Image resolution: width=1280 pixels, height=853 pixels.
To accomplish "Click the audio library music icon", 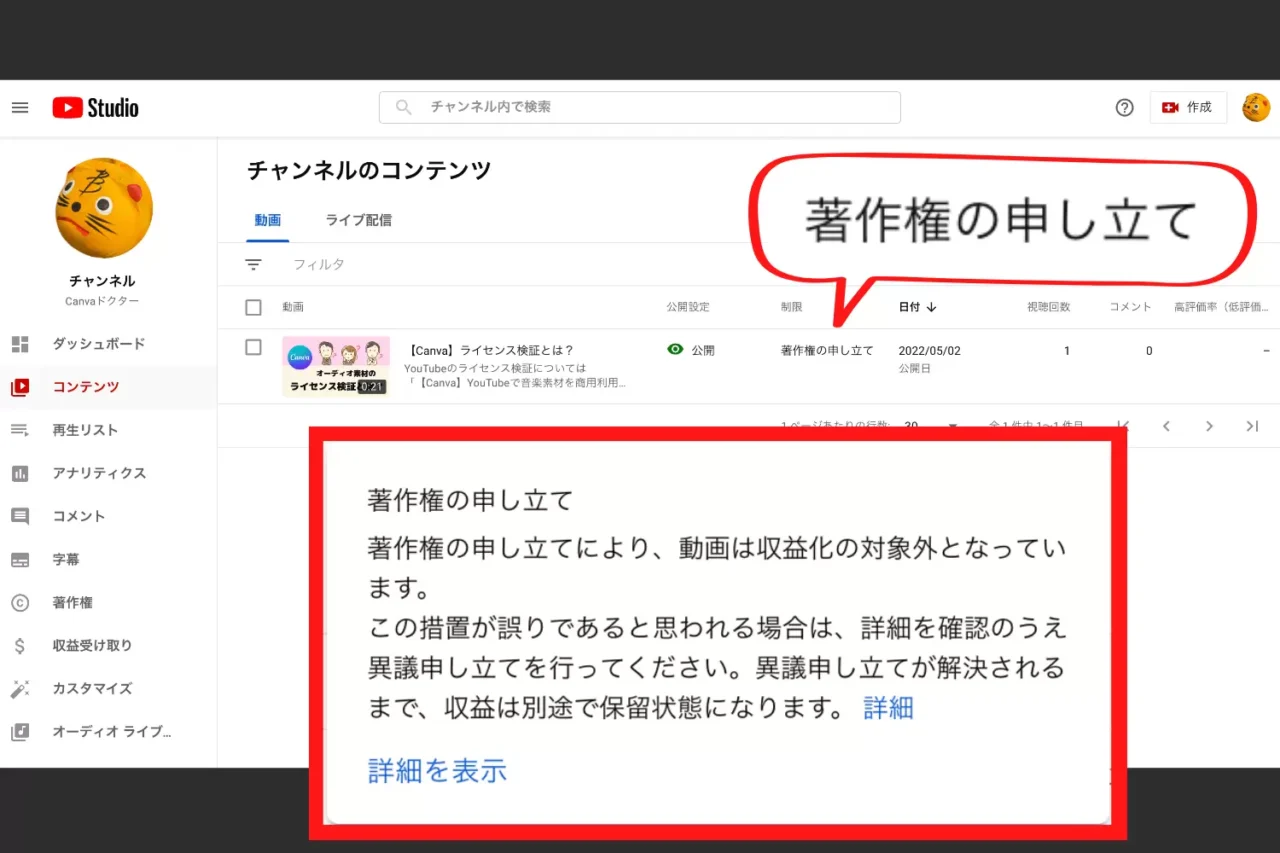I will point(20,732).
